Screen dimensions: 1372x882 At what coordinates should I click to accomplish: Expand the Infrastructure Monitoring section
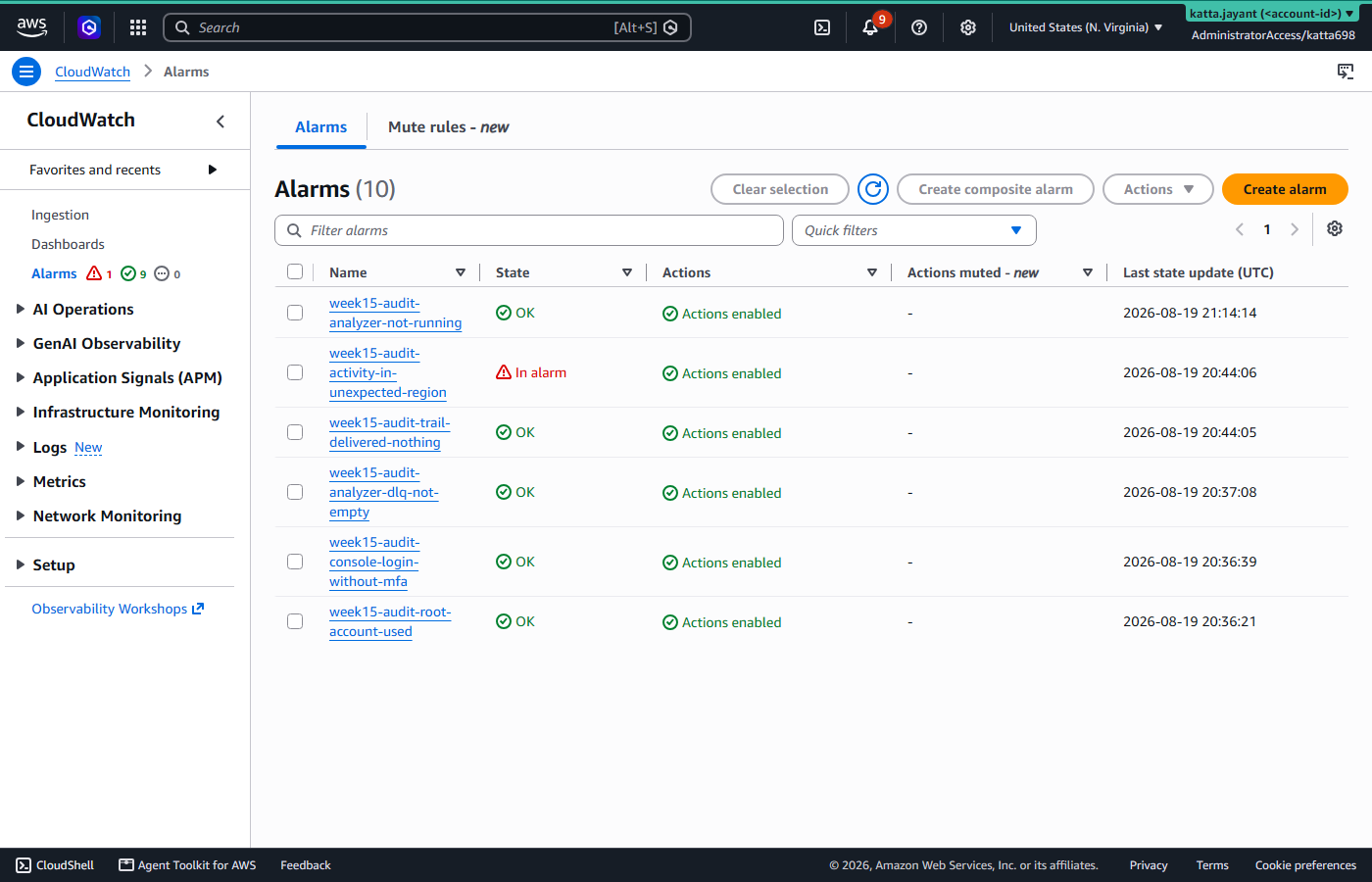click(x=21, y=412)
